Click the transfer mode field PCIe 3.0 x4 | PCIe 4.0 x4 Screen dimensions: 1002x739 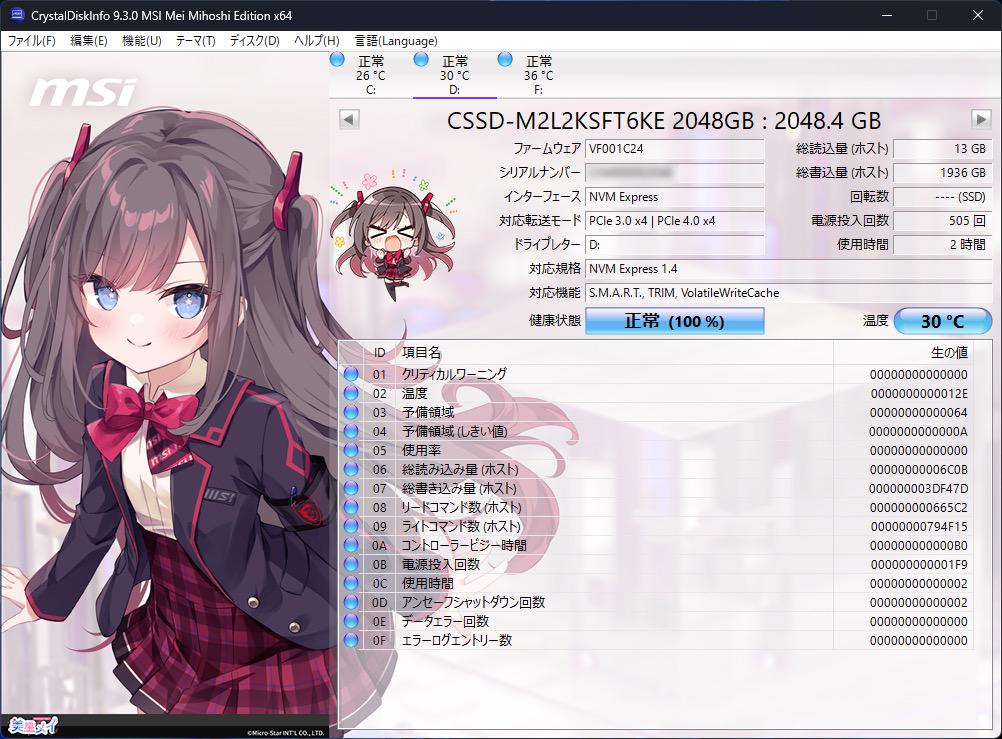click(675, 221)
